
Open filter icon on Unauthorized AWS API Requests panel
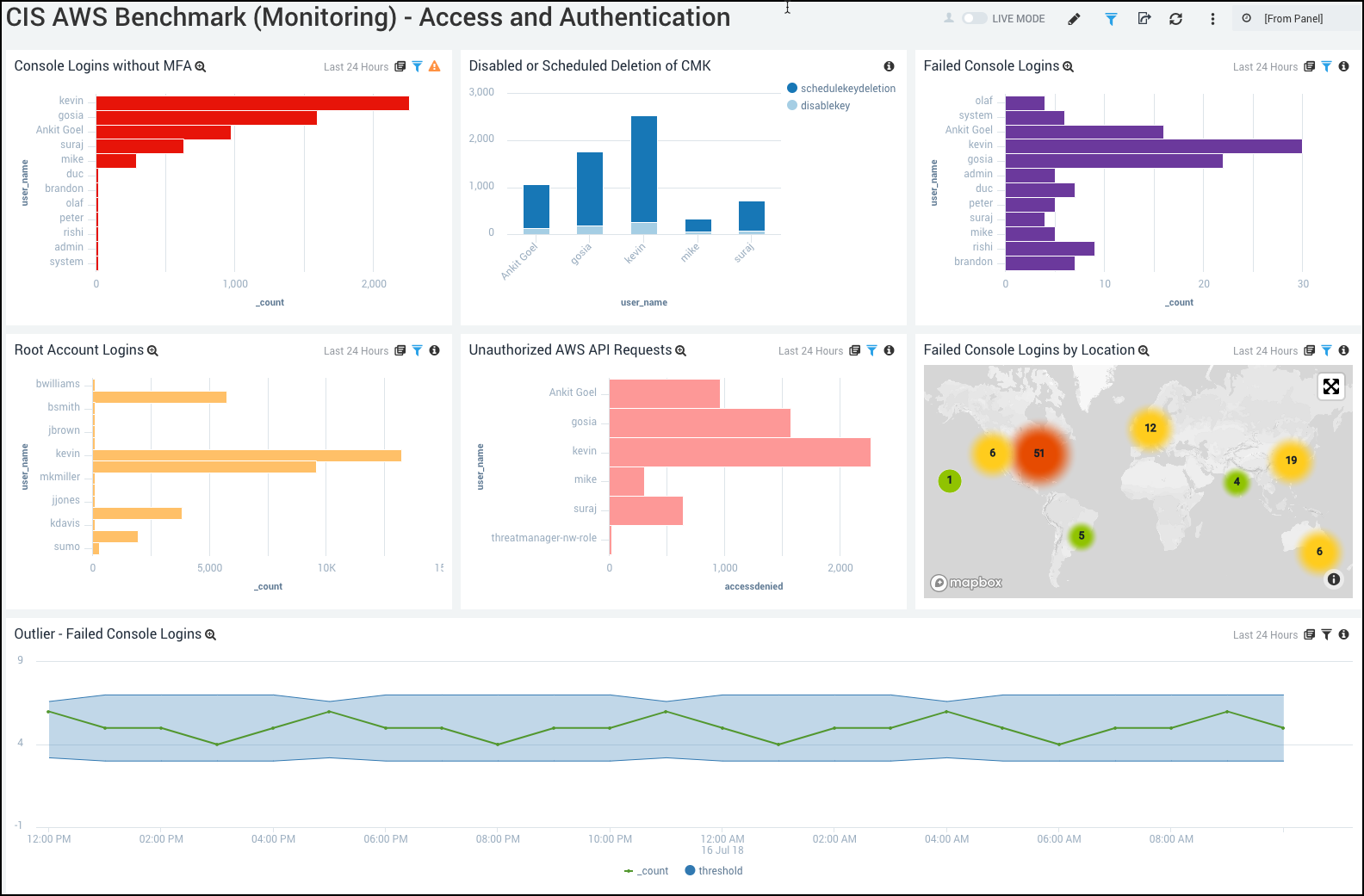(871, 350)
